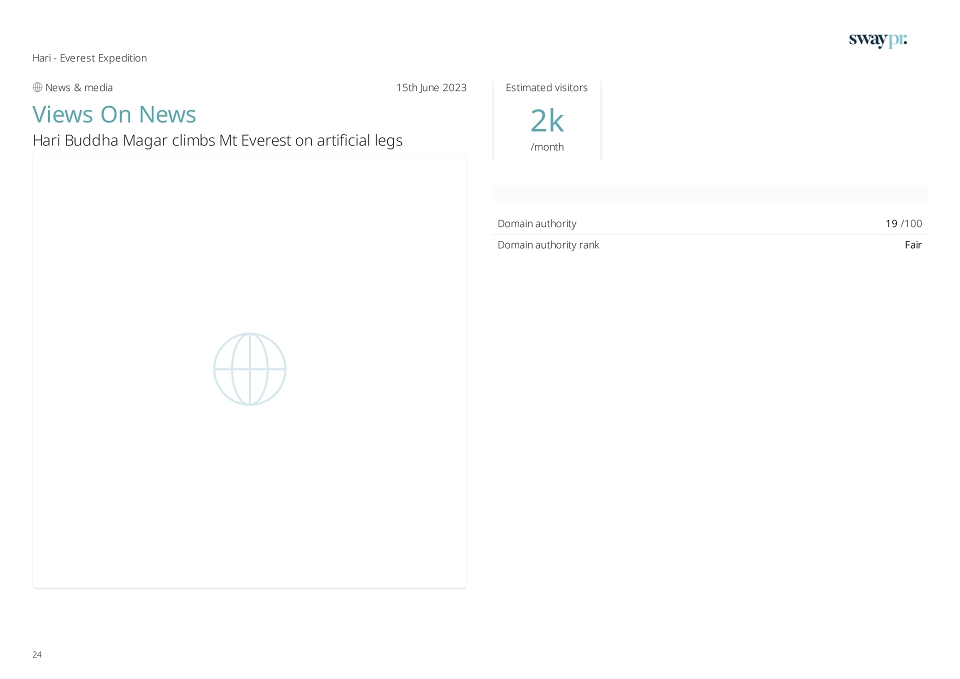Screen dimensions: 960x679
Task: Click the 2k visitor count
Action: coord(547,121)
